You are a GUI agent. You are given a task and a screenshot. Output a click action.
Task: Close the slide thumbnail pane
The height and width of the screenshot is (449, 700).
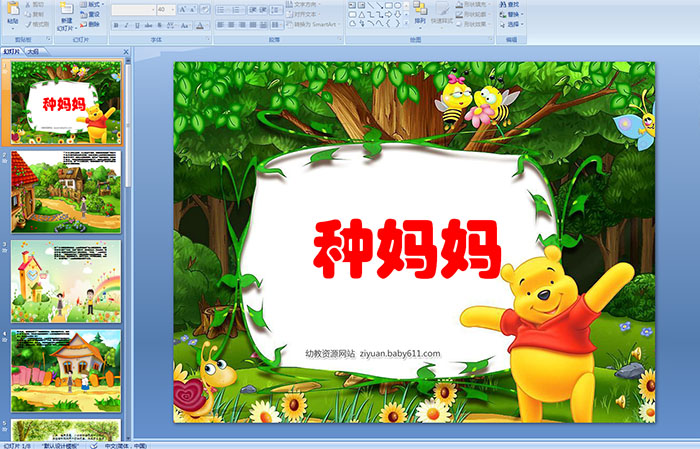click(127, 51)
